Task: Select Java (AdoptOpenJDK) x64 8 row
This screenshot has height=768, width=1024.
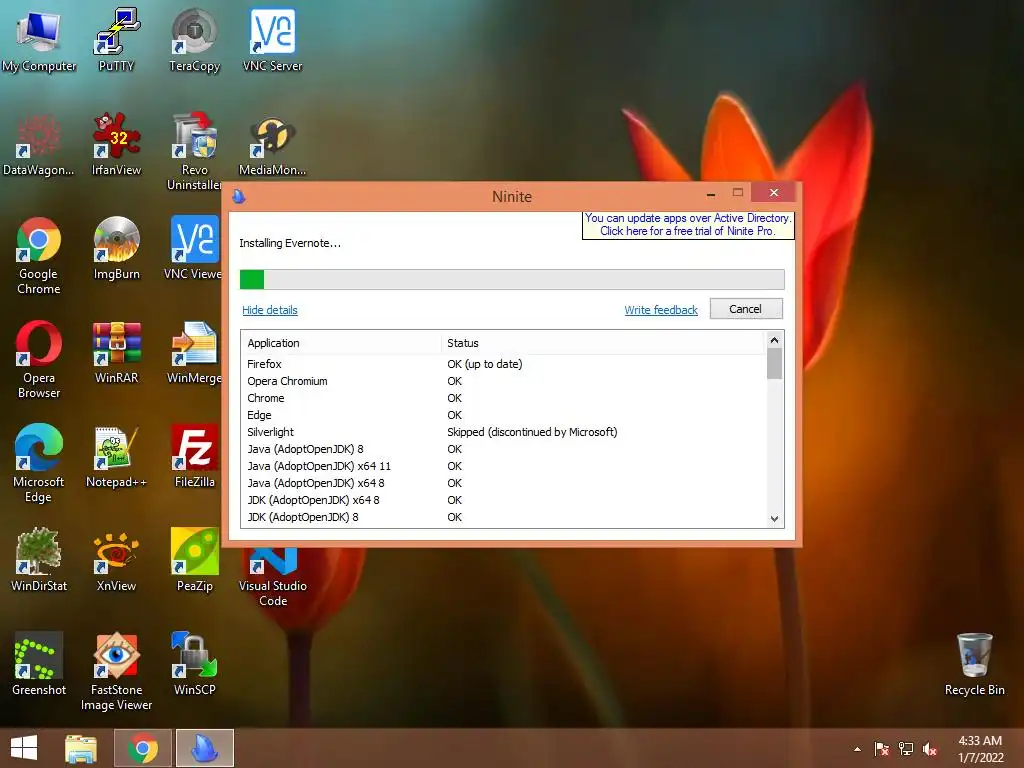Action: click(x=503, y=483)
